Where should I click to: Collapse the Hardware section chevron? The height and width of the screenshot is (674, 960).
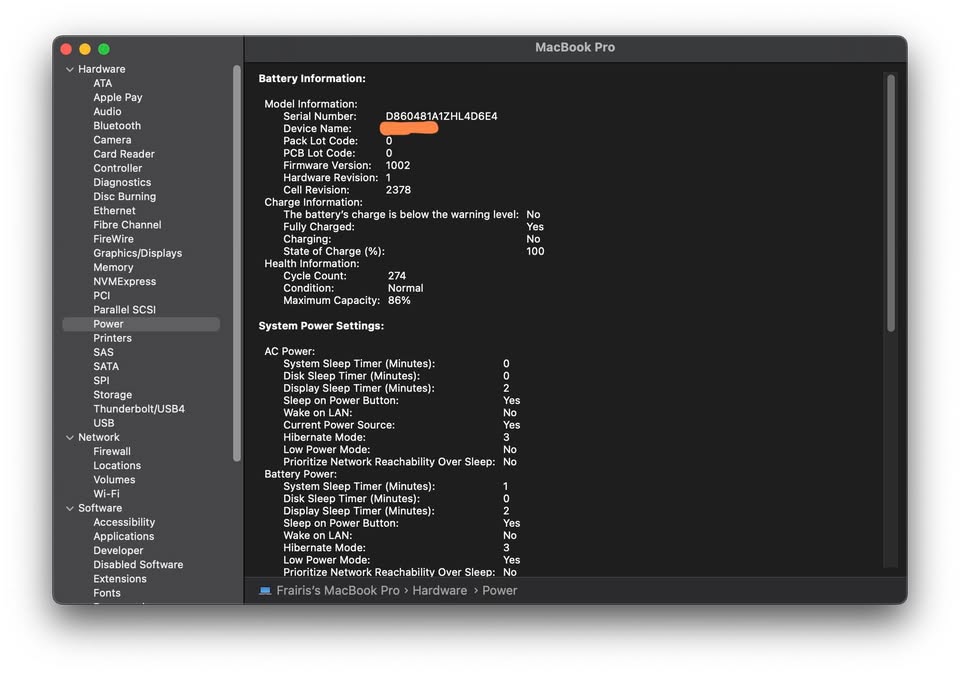70,70
